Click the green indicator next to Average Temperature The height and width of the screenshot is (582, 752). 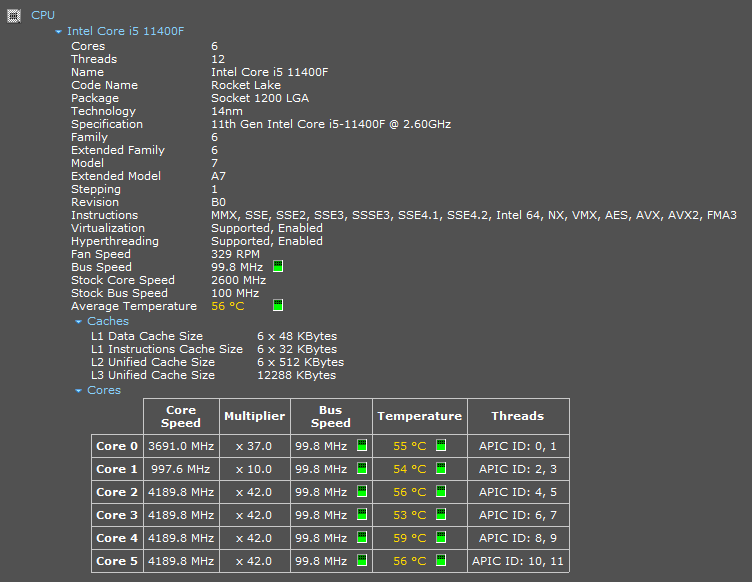[278, 306]
